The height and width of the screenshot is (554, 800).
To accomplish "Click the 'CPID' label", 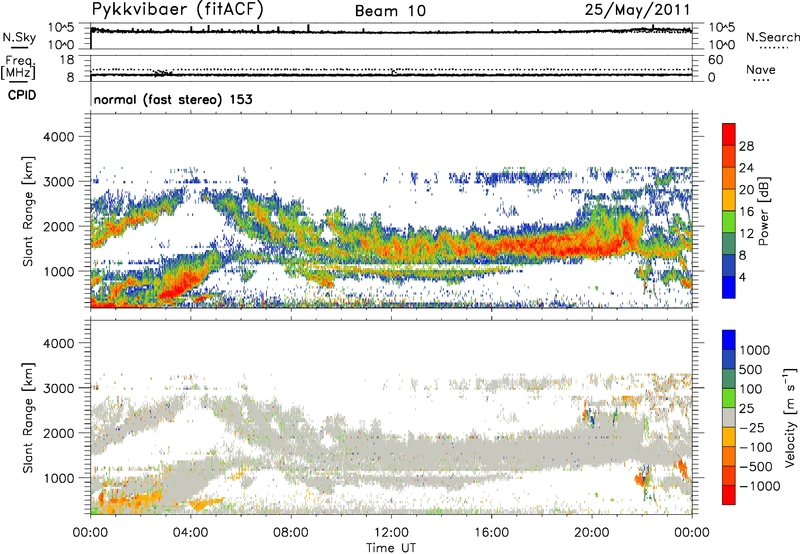I will [22, 95].
